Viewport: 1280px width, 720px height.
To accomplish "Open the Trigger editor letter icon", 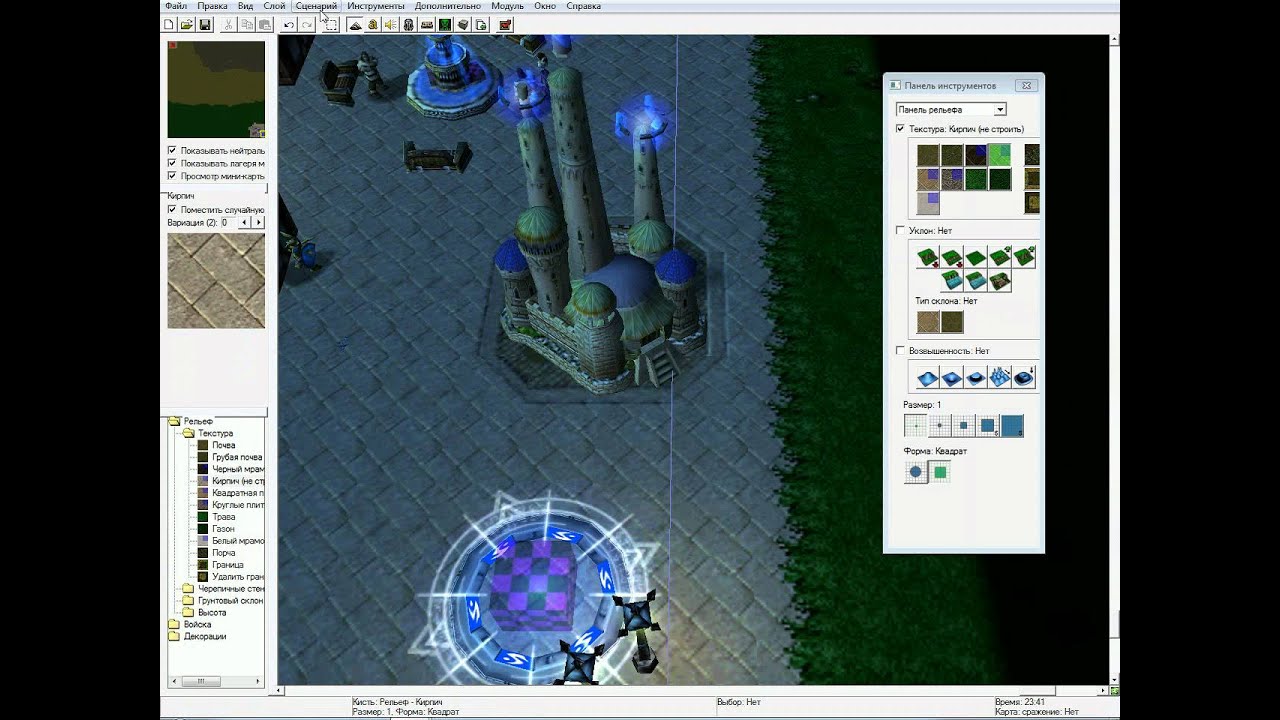I will (x=373, y=24).
